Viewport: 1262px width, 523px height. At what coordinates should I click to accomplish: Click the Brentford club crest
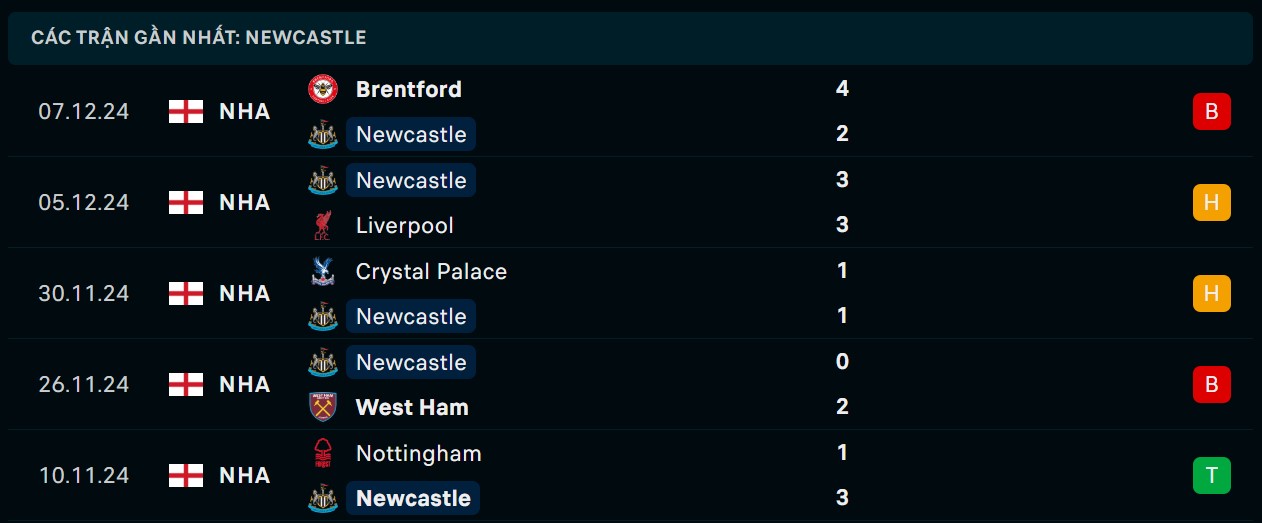tap(323, 90)
